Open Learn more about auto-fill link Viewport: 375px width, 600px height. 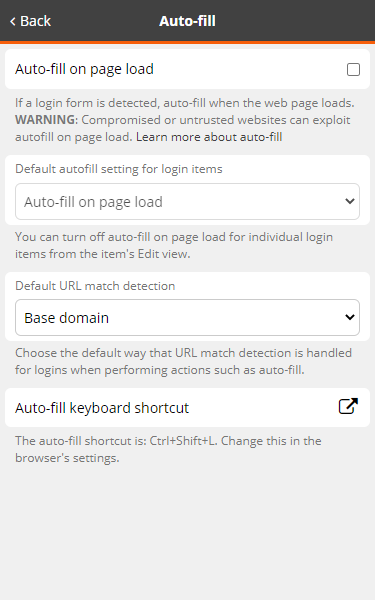[x=209, y=137]
